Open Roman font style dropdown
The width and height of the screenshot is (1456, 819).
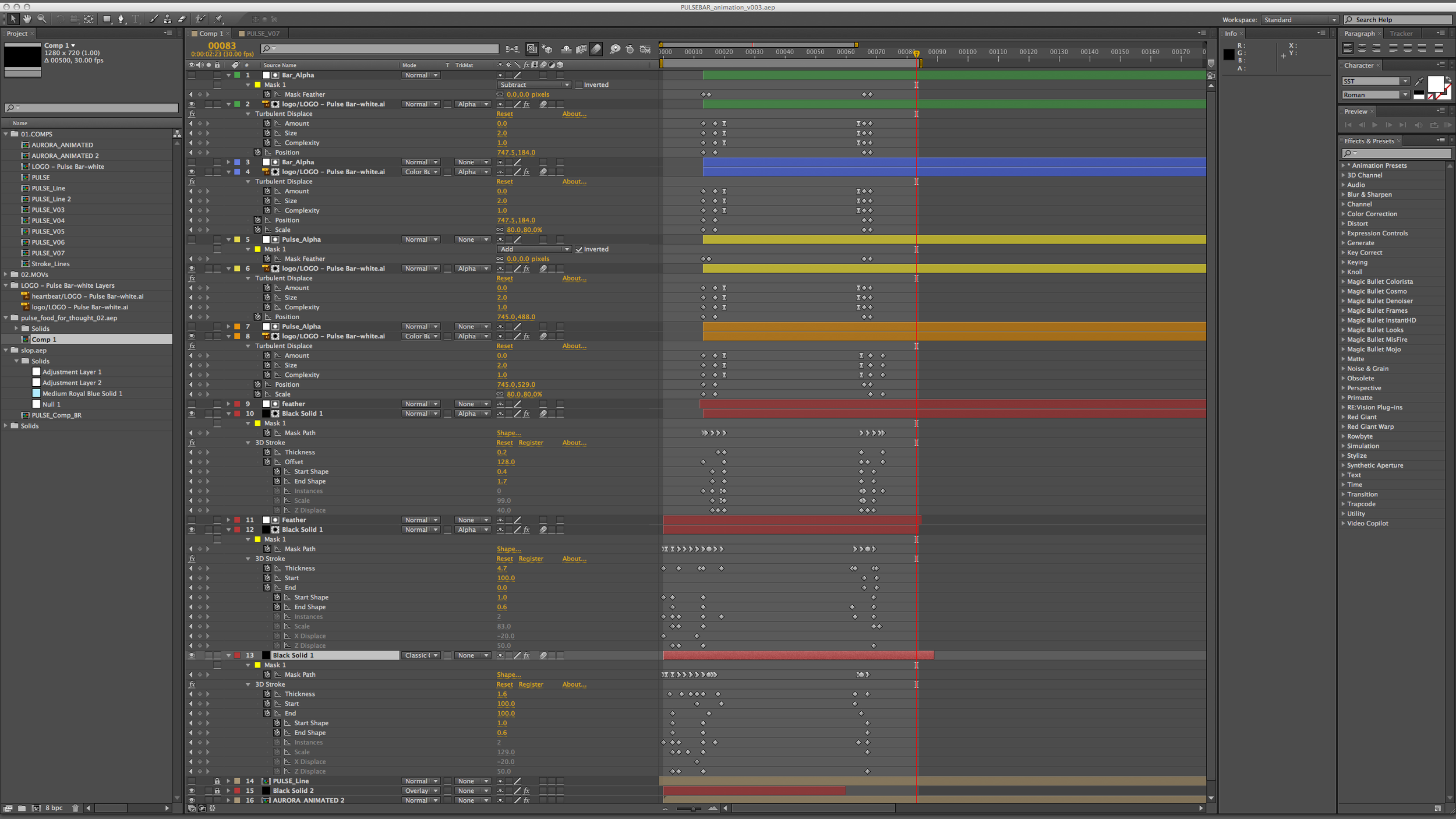click(x=1376, y=95)
